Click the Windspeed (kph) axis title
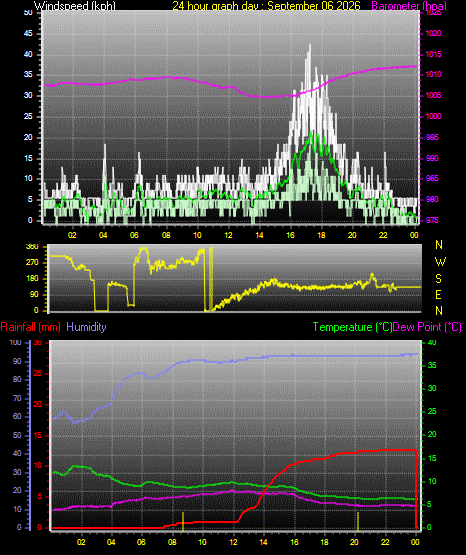Viewport: 466px width, 555px height. pos(75,5)
